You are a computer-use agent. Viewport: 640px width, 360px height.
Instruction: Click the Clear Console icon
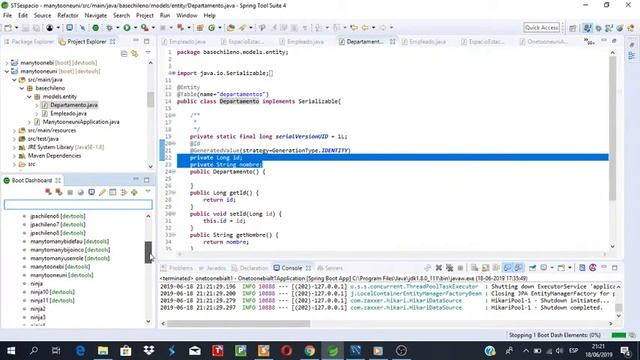(x=474, y=268)
